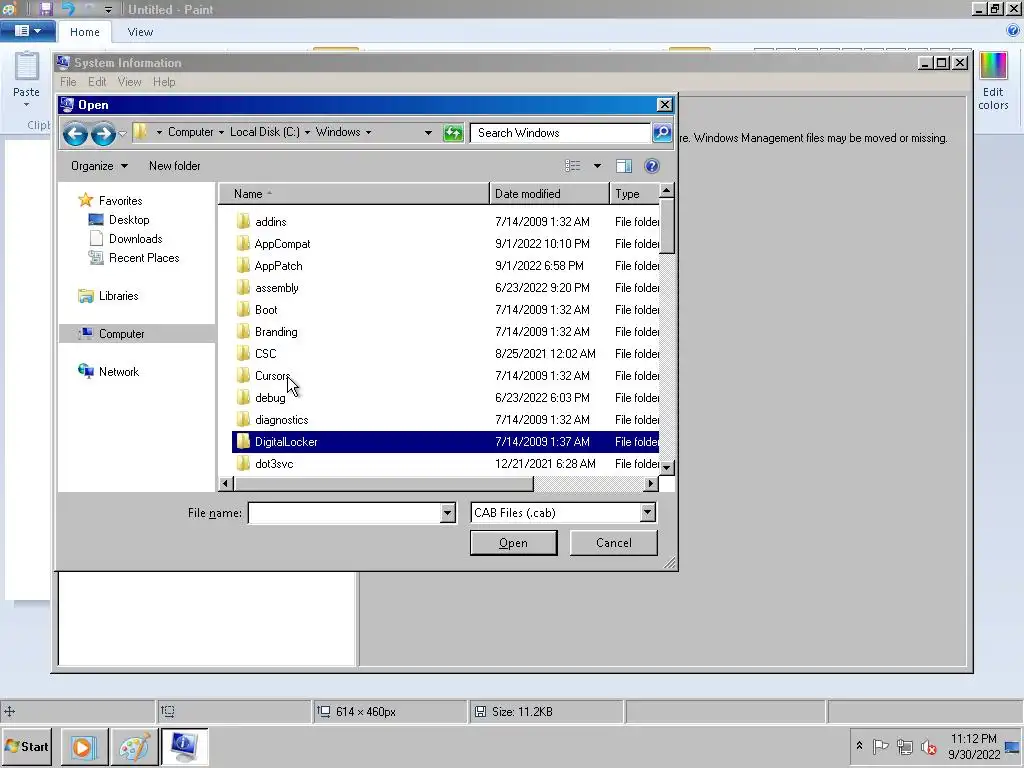This screenshot has height=768, width=1024.
Task: Click the Open dialog help icon
Action: [x=652, y=166]
